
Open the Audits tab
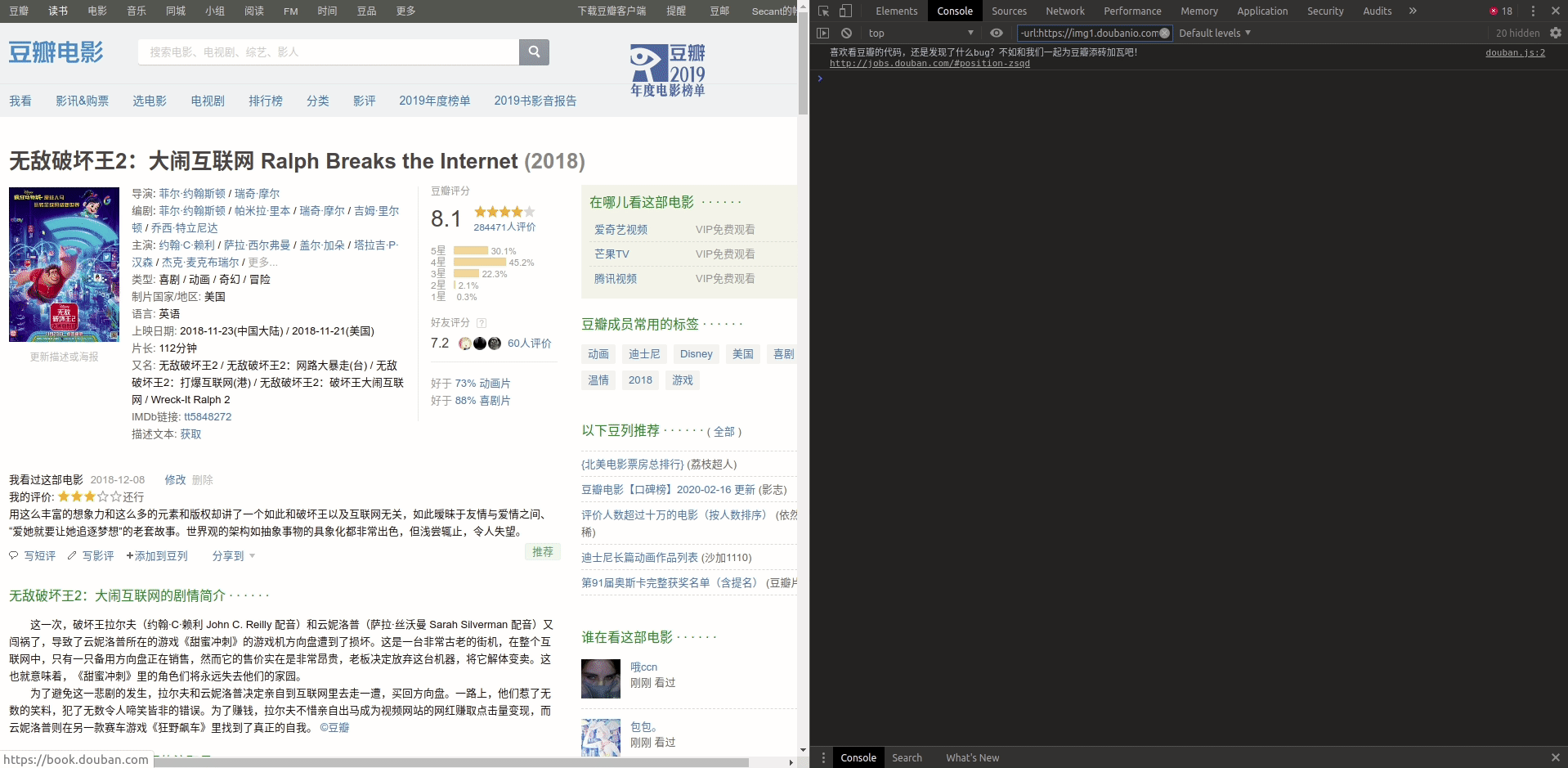(1378, 11)
